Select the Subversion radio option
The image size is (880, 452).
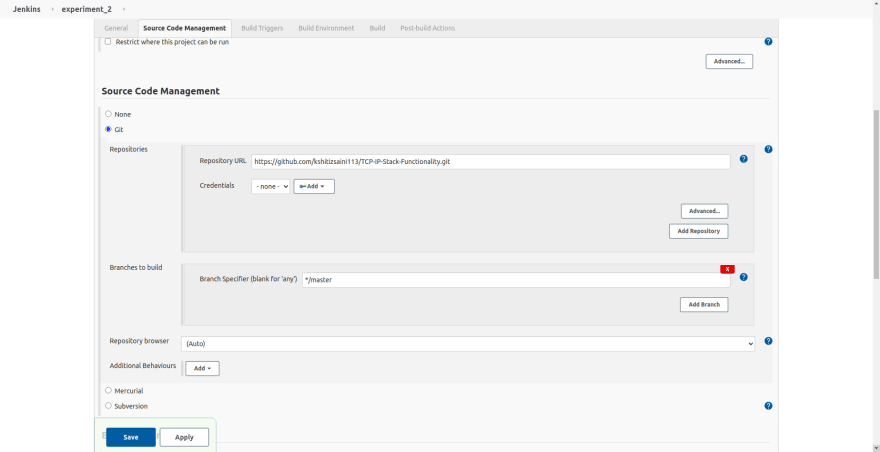108,405
